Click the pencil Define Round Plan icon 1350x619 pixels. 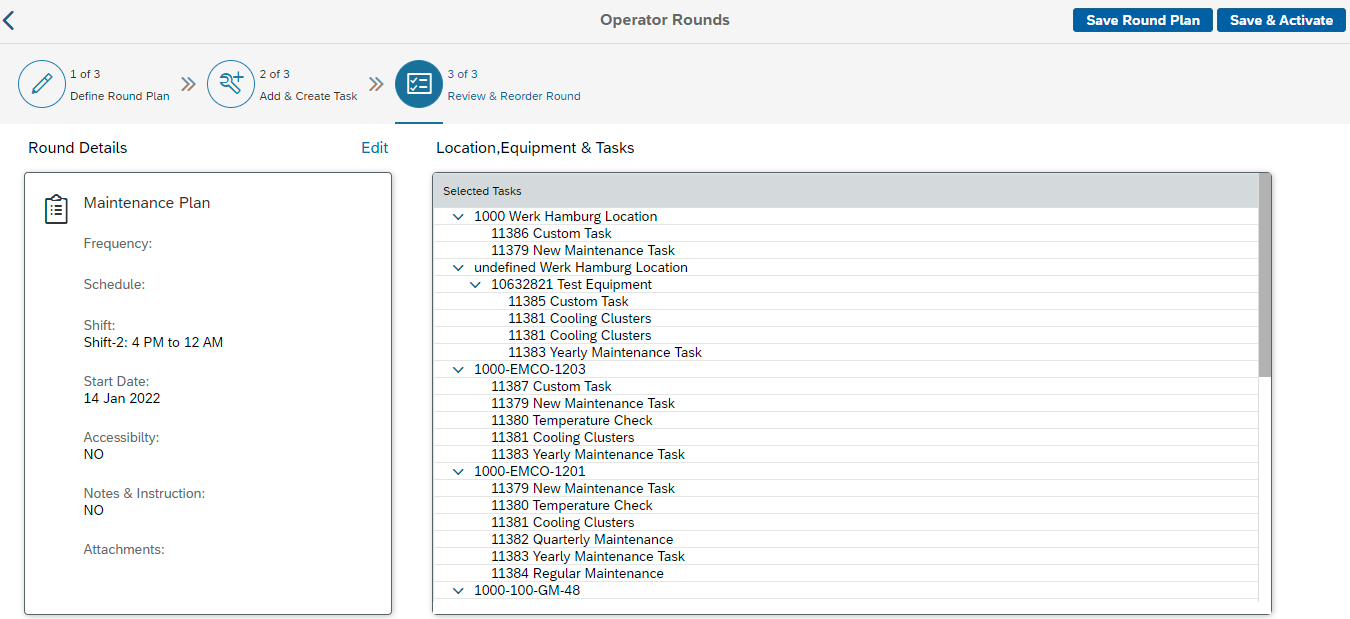pyautogui.click(x=42, y=85)
